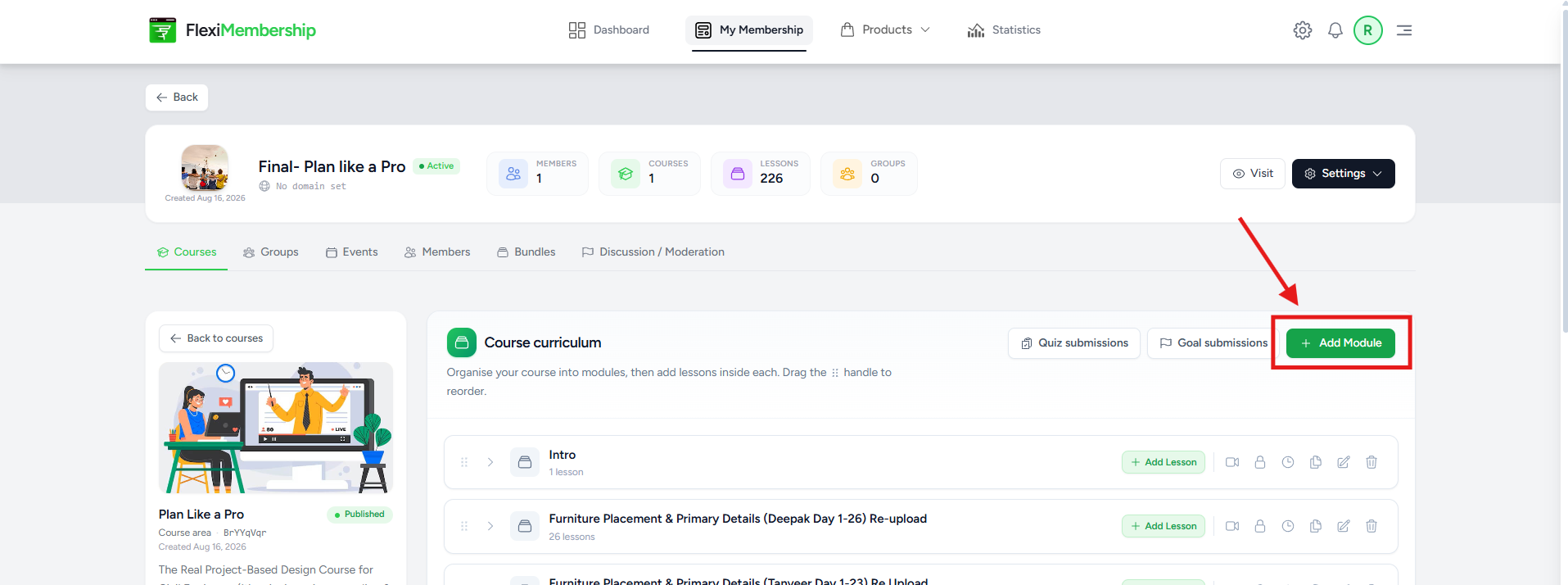
Task: Click the '1 lesson' label under Intro
Action: pyautogui.click(x=566, y=473)
